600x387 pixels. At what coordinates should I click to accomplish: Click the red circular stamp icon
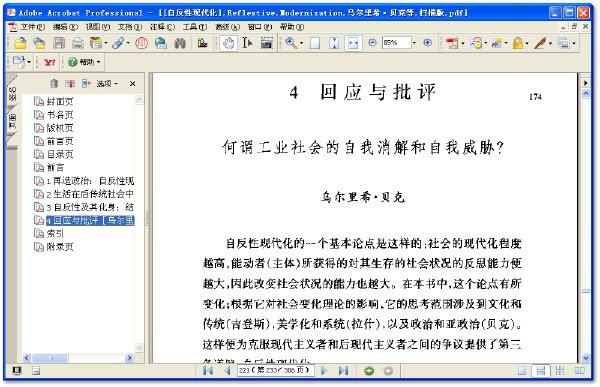pos(142,43)
